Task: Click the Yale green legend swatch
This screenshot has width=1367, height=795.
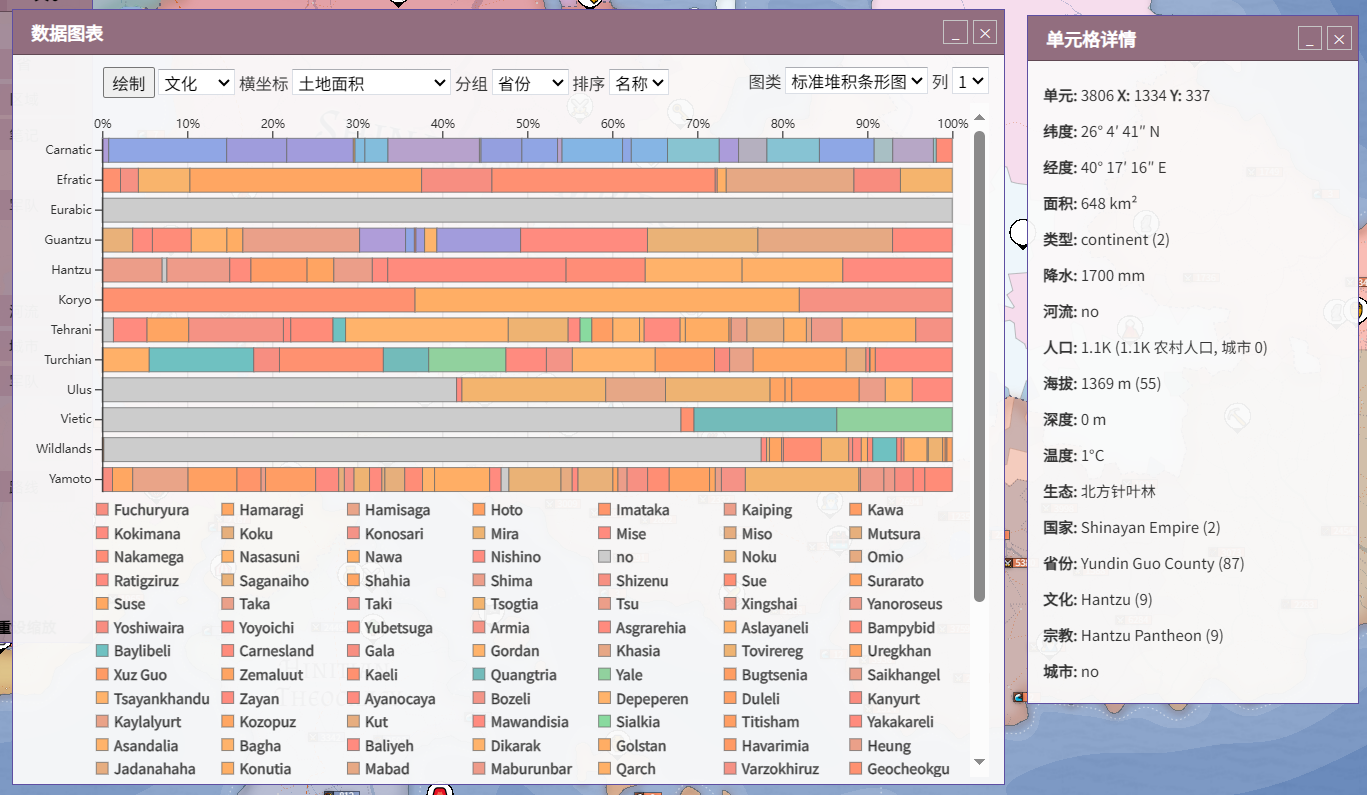Action: coord(604,675)
